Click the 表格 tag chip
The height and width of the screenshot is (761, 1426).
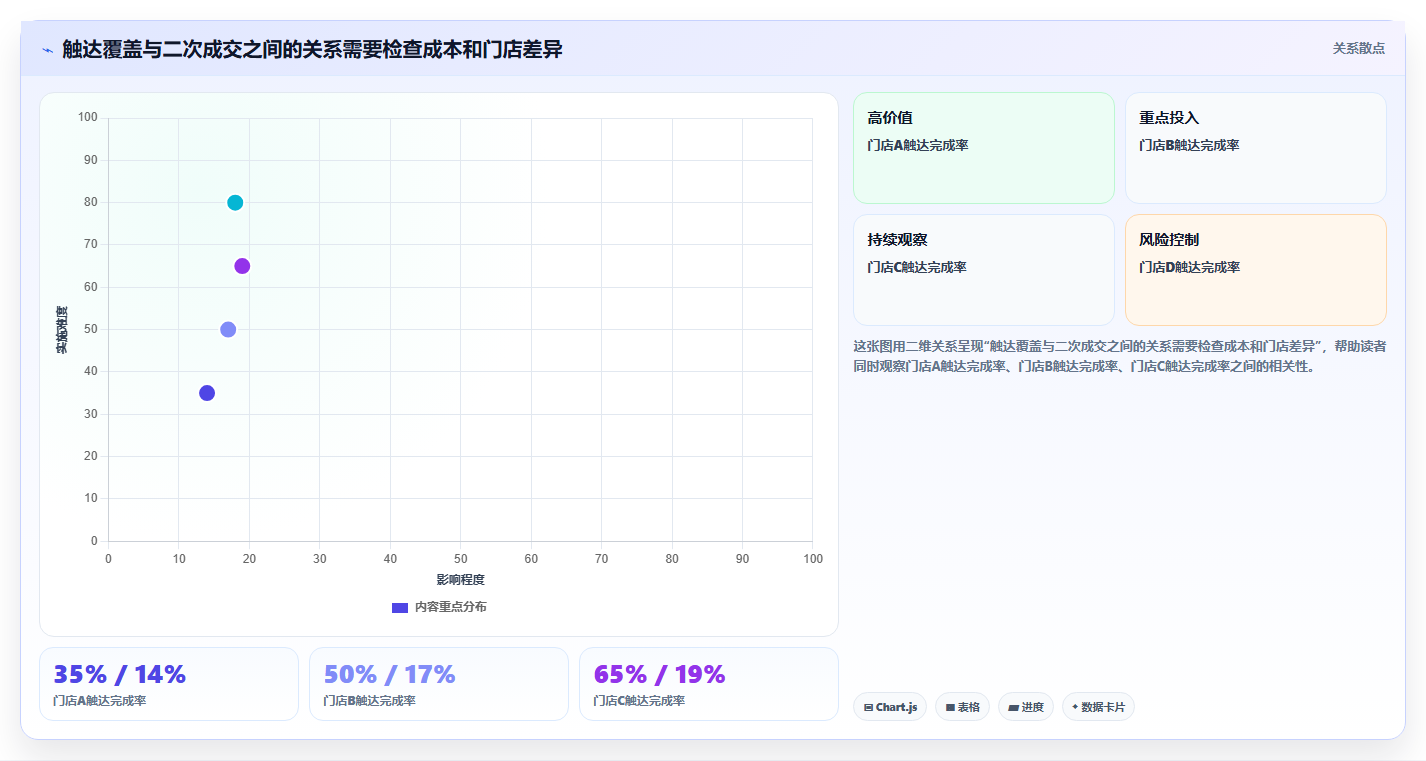click(x=962, y=707)
